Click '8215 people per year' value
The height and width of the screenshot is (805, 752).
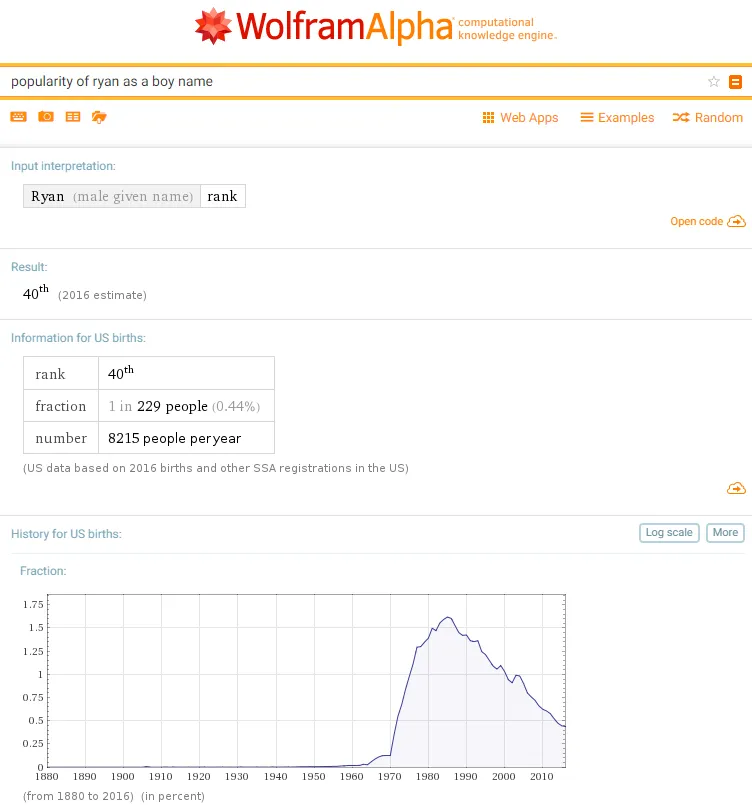tap(174, 438)
